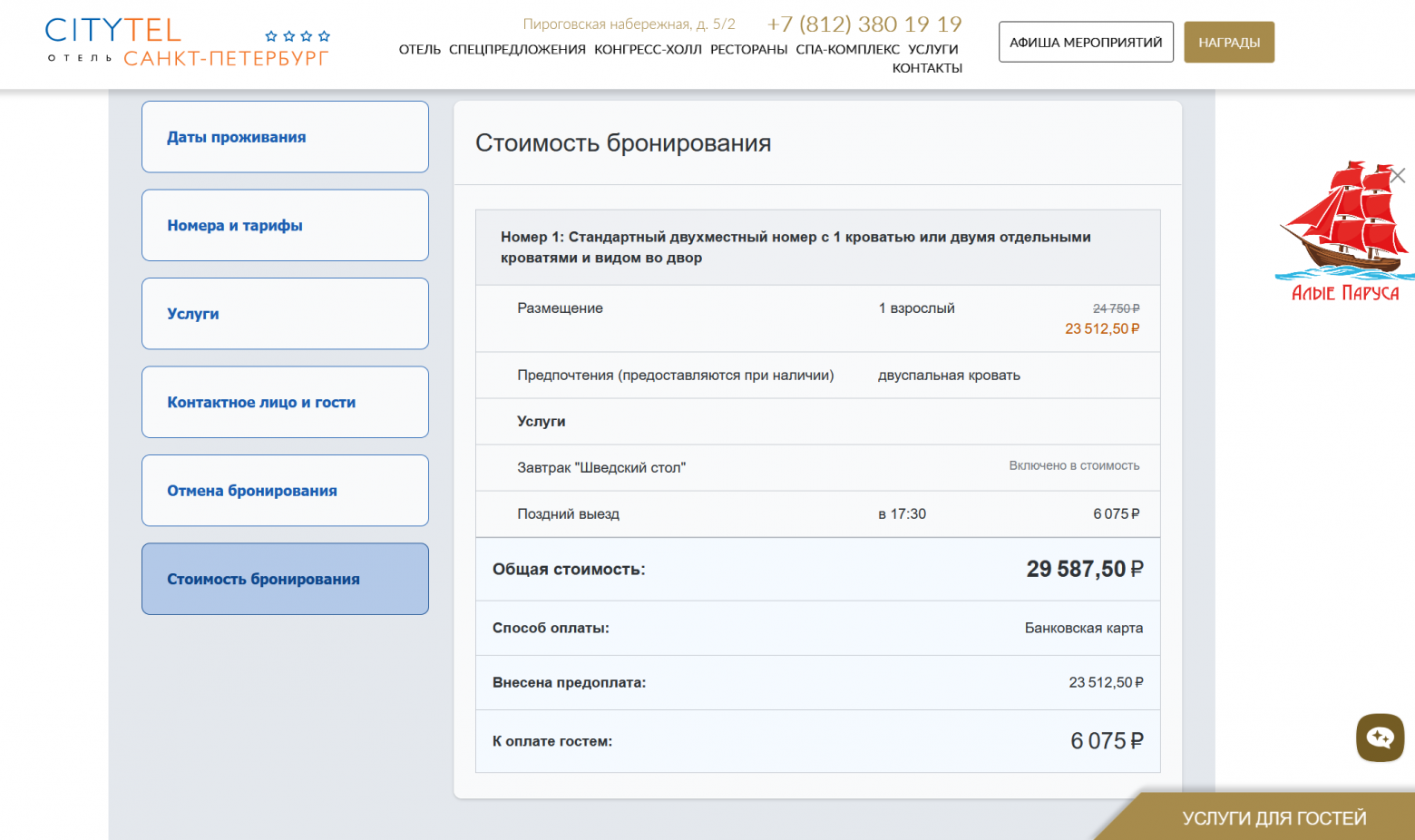Image resolution: width=1415 pixels, height=840 pixels.
Task: Select the Стоимость бронирования step
Action: point(285,579)
